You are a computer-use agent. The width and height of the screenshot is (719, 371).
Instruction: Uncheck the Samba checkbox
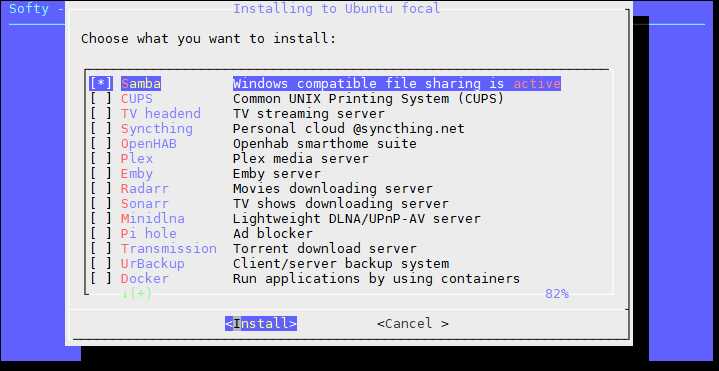coord(100,83)
